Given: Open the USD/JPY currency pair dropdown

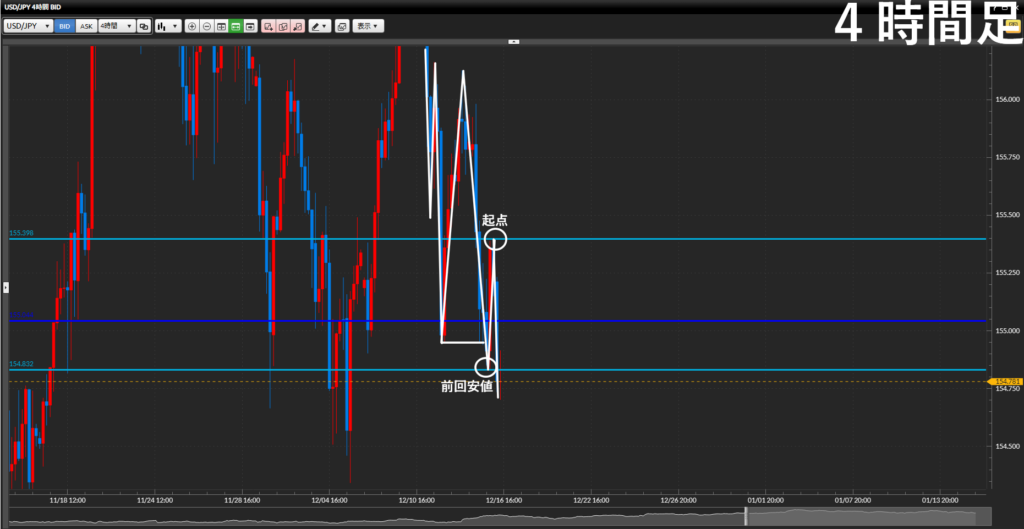Looking at the screenshot, I should click(28, 25).
